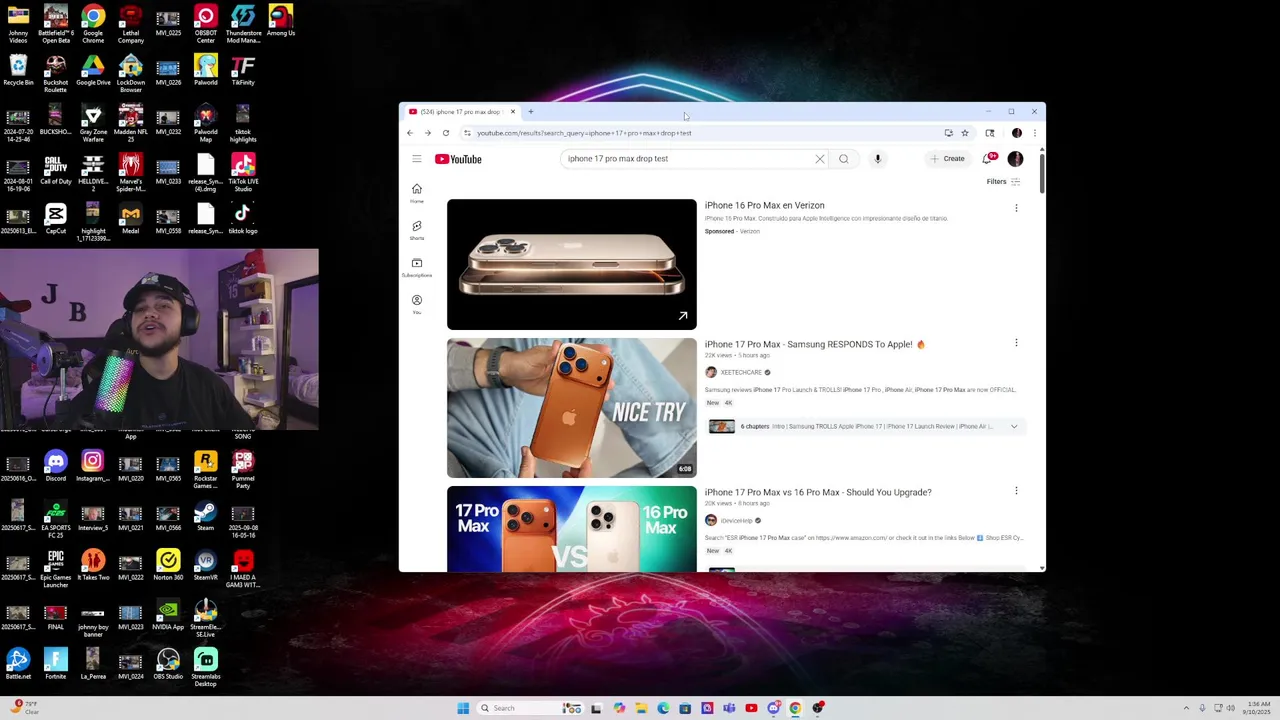Screen dimensions: 1280x720
Task: Open 'iPhone 16 Pro Max en Verizon' title
Action: 764,205
